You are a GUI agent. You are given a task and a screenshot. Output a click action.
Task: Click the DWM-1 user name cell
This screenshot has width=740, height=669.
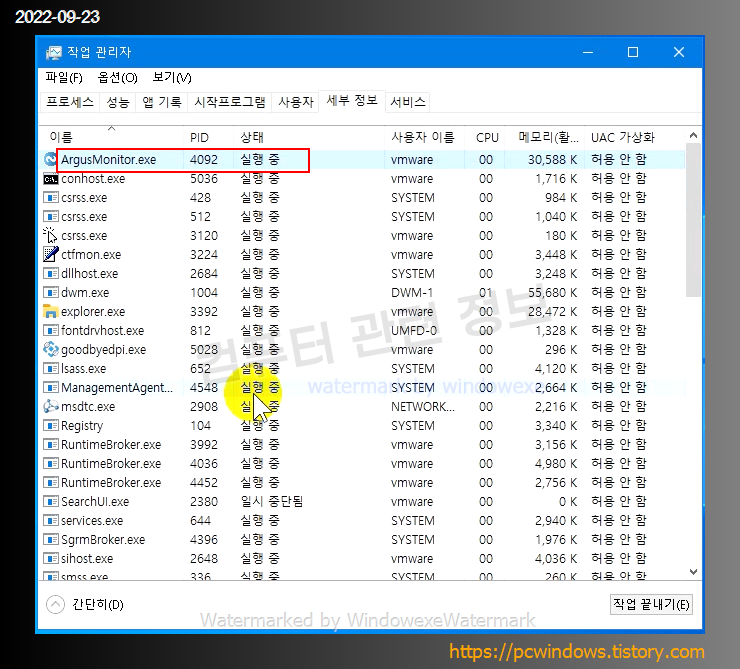point(412,293)
